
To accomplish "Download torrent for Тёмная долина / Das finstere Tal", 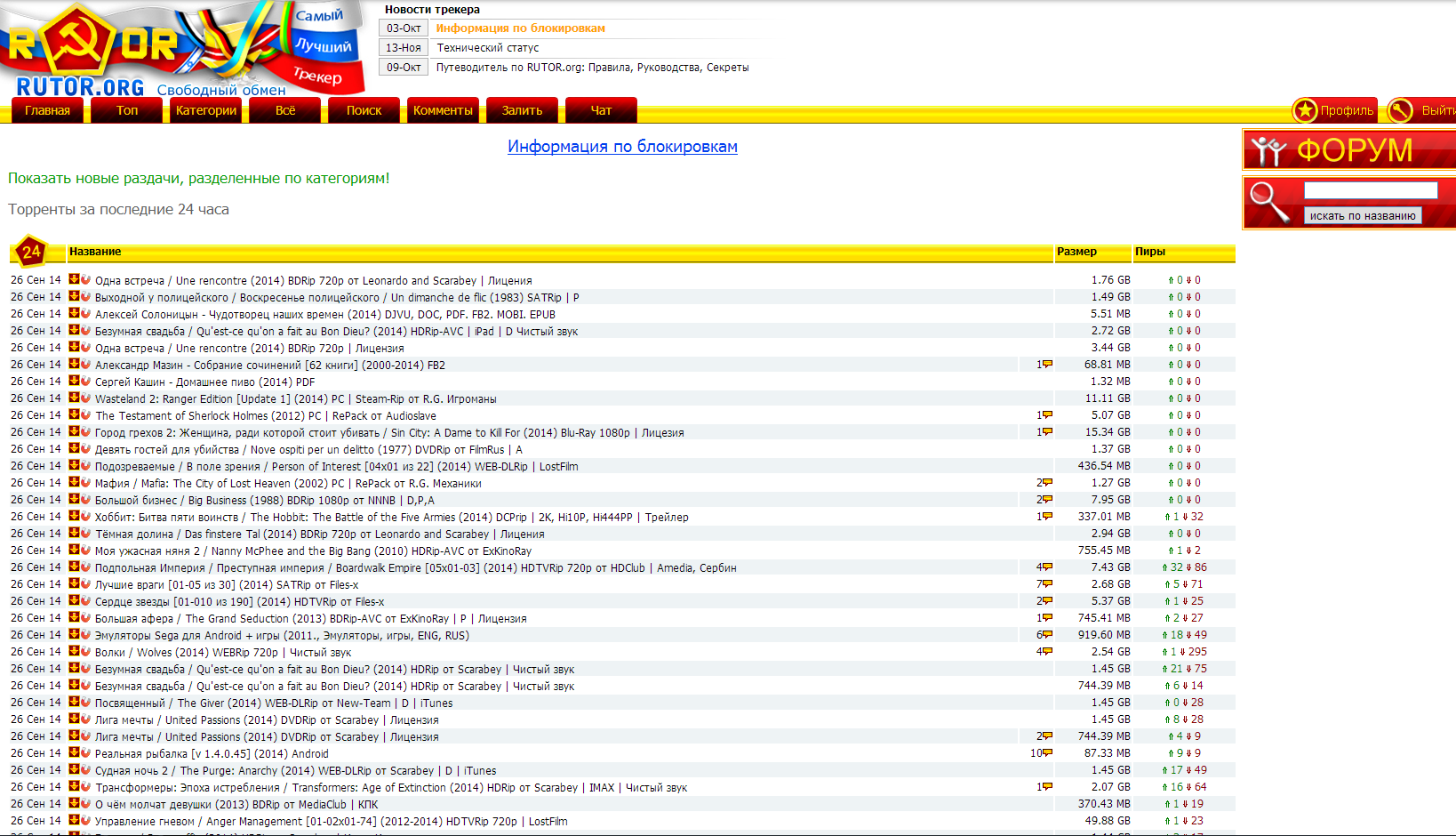I will click(x=75, y=533).
